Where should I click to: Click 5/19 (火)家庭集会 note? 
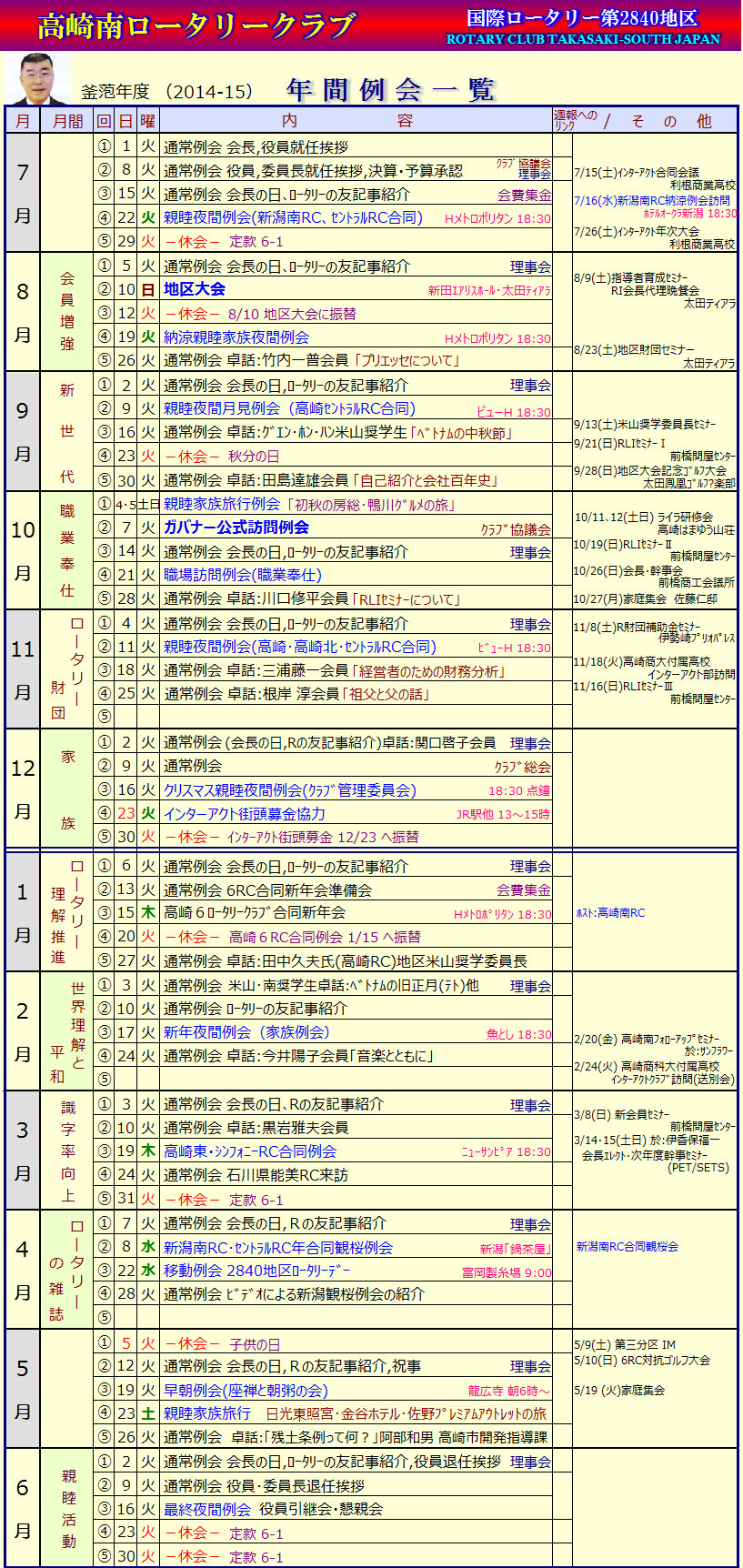620,1391
